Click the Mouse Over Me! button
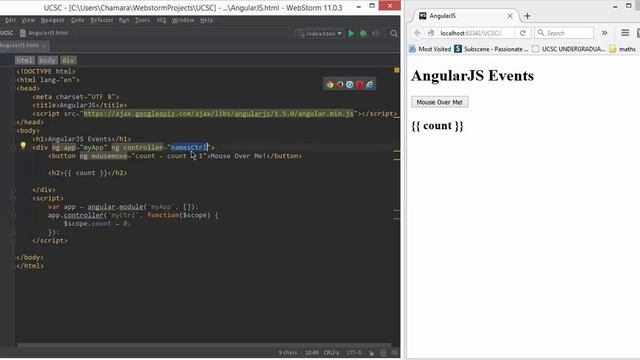The width and height of the screenshot is (640, 360). (x=440, y=102)
